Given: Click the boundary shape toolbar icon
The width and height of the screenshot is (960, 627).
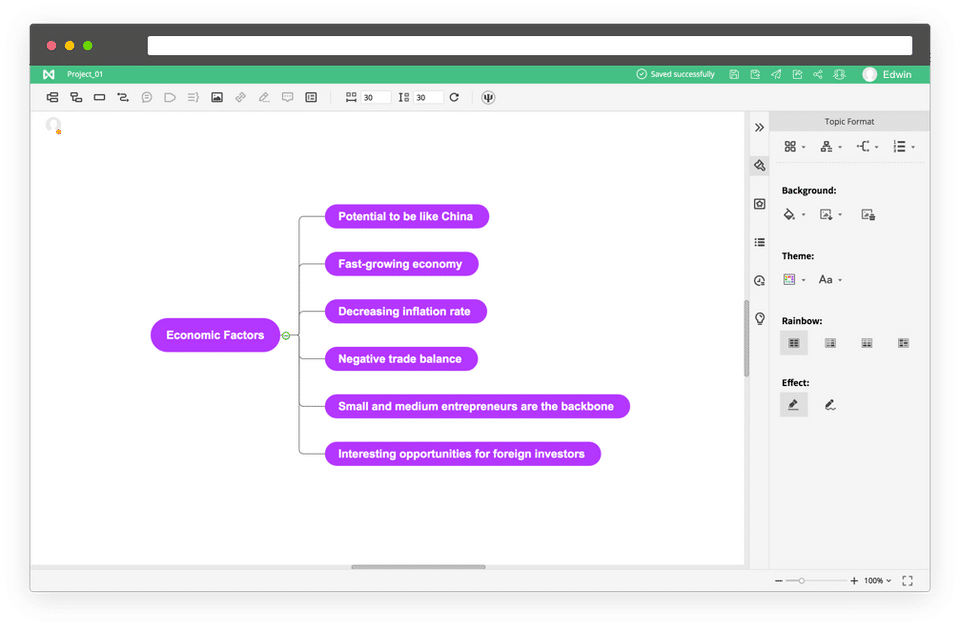Looking at the screenshot, I should [x=170, y=97].
